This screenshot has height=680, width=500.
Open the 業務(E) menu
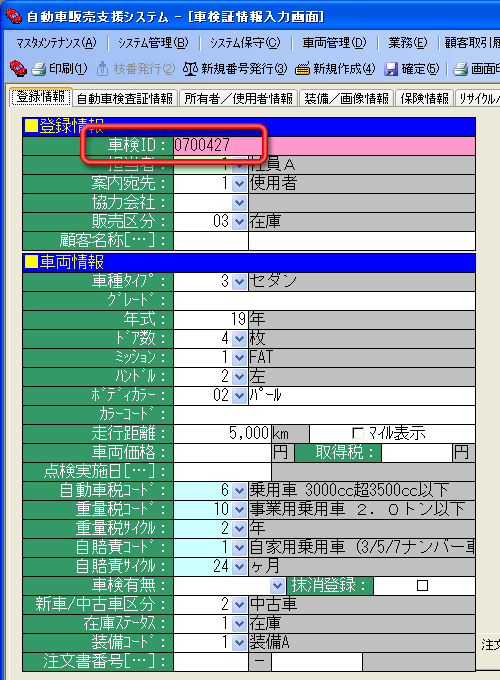(408, 43)
